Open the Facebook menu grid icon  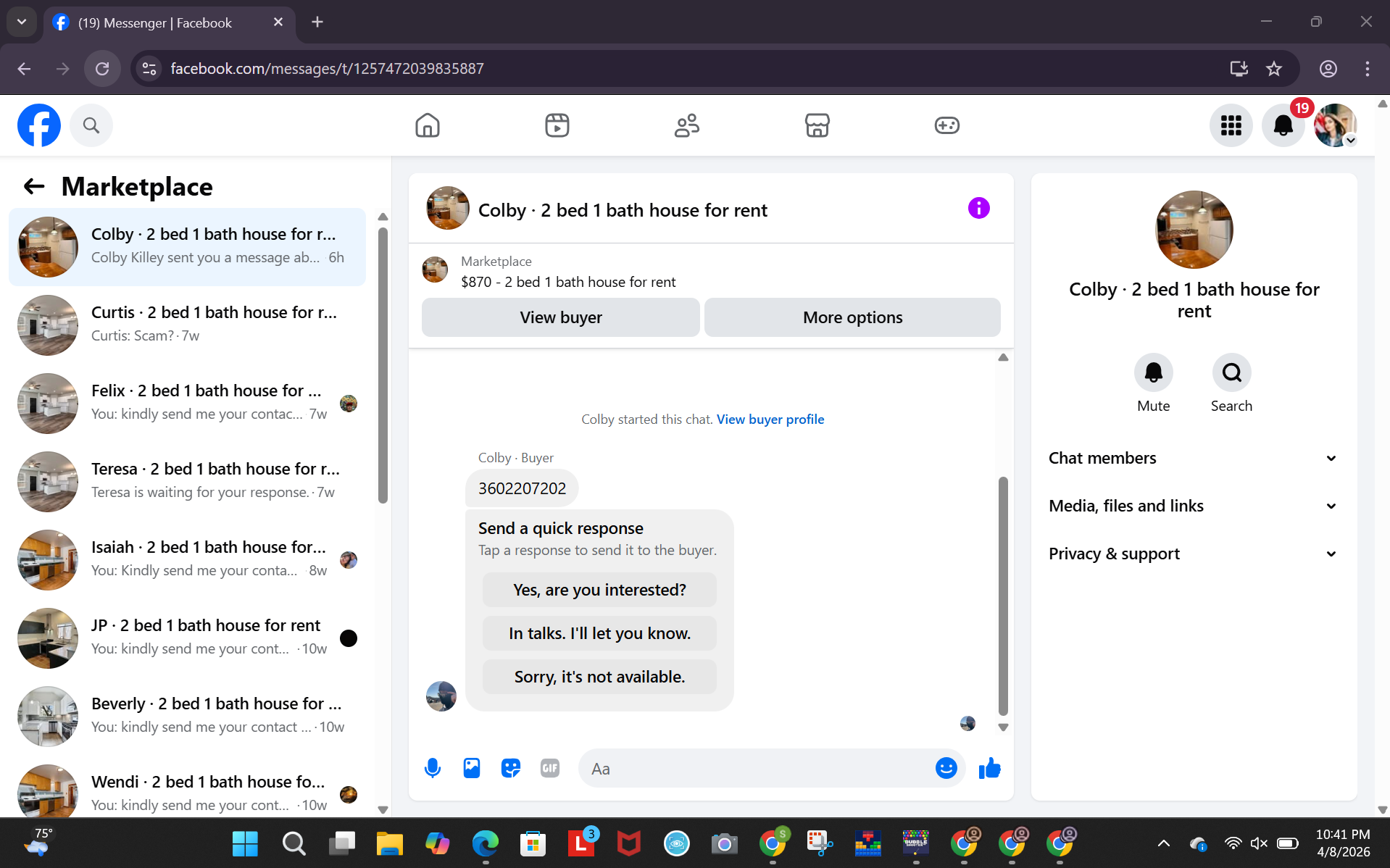[1231, 125]
